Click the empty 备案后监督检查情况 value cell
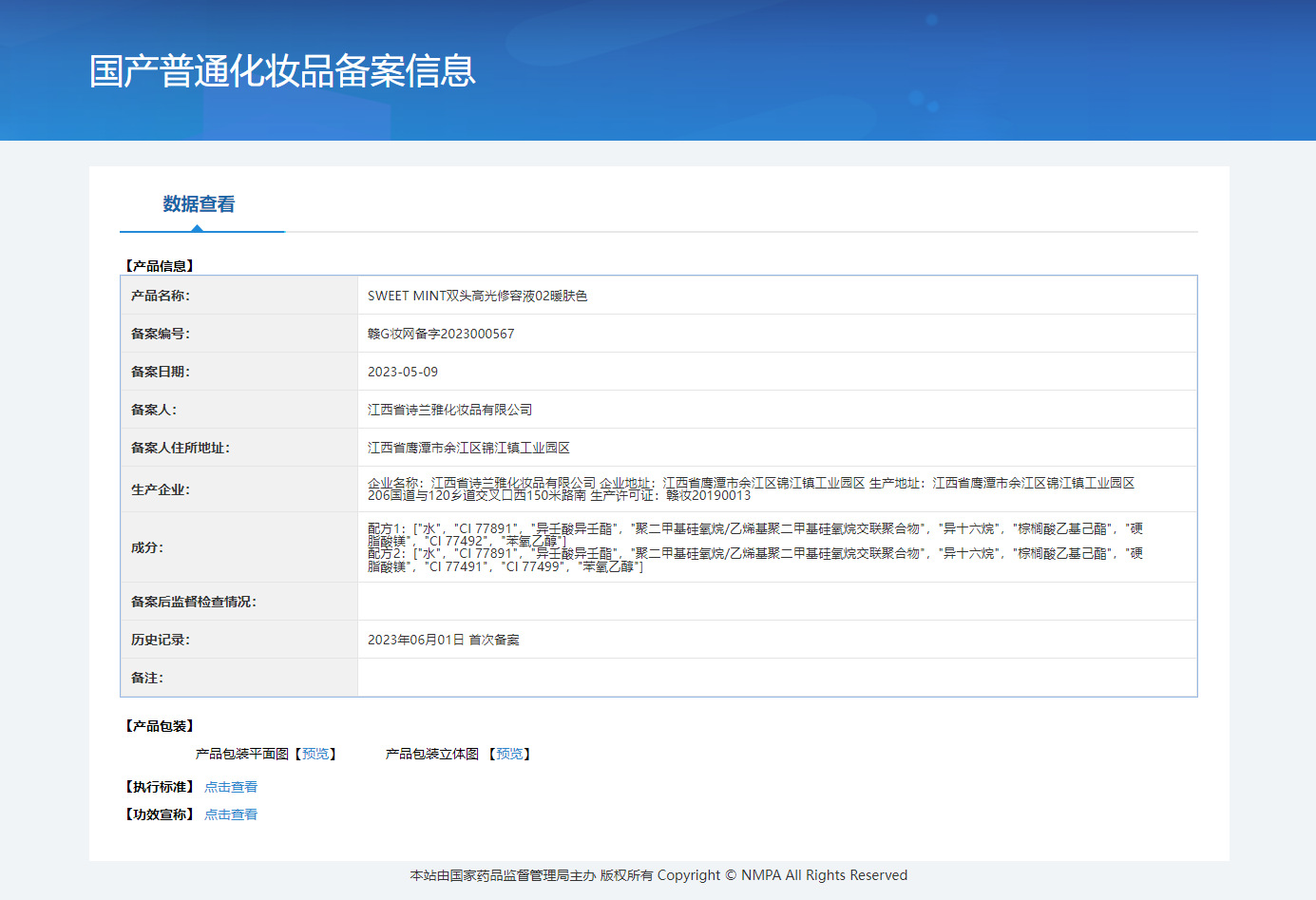Image resolution: width=1316 pixels, height=900 pixels. point(776,602)
